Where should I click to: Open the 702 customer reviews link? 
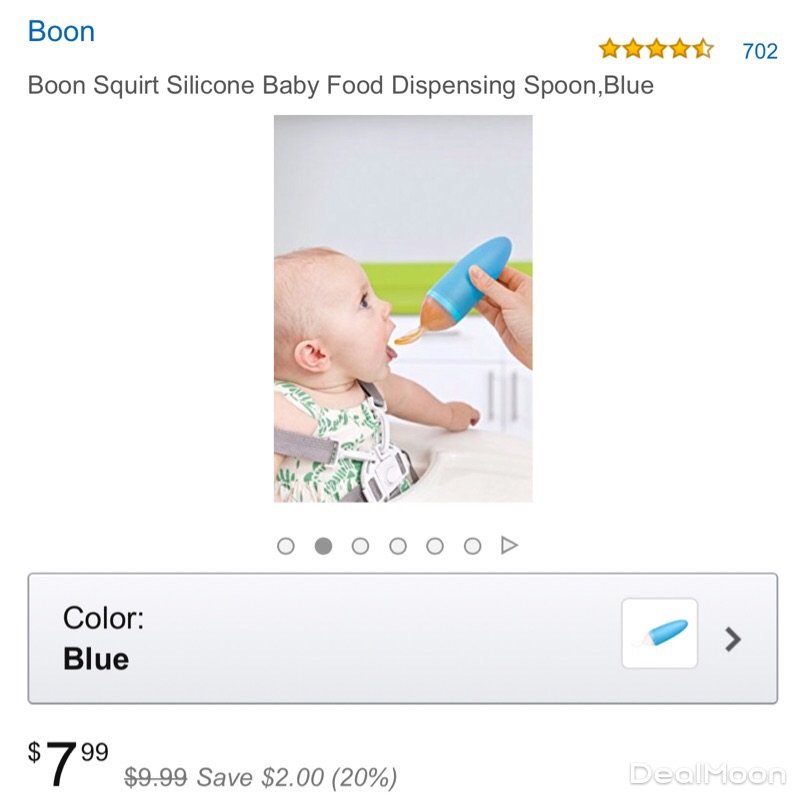tap(759, 51)
